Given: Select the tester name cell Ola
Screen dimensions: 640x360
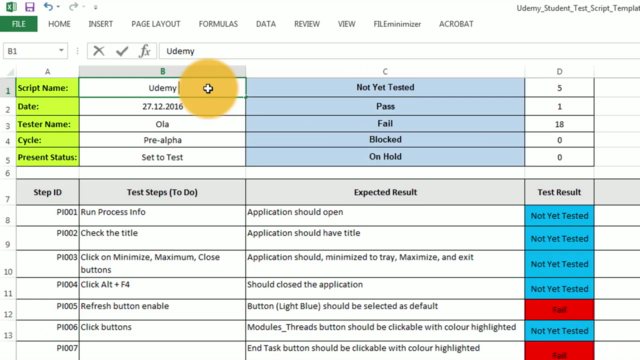Looking at the screenshot, I should (162, 124).
